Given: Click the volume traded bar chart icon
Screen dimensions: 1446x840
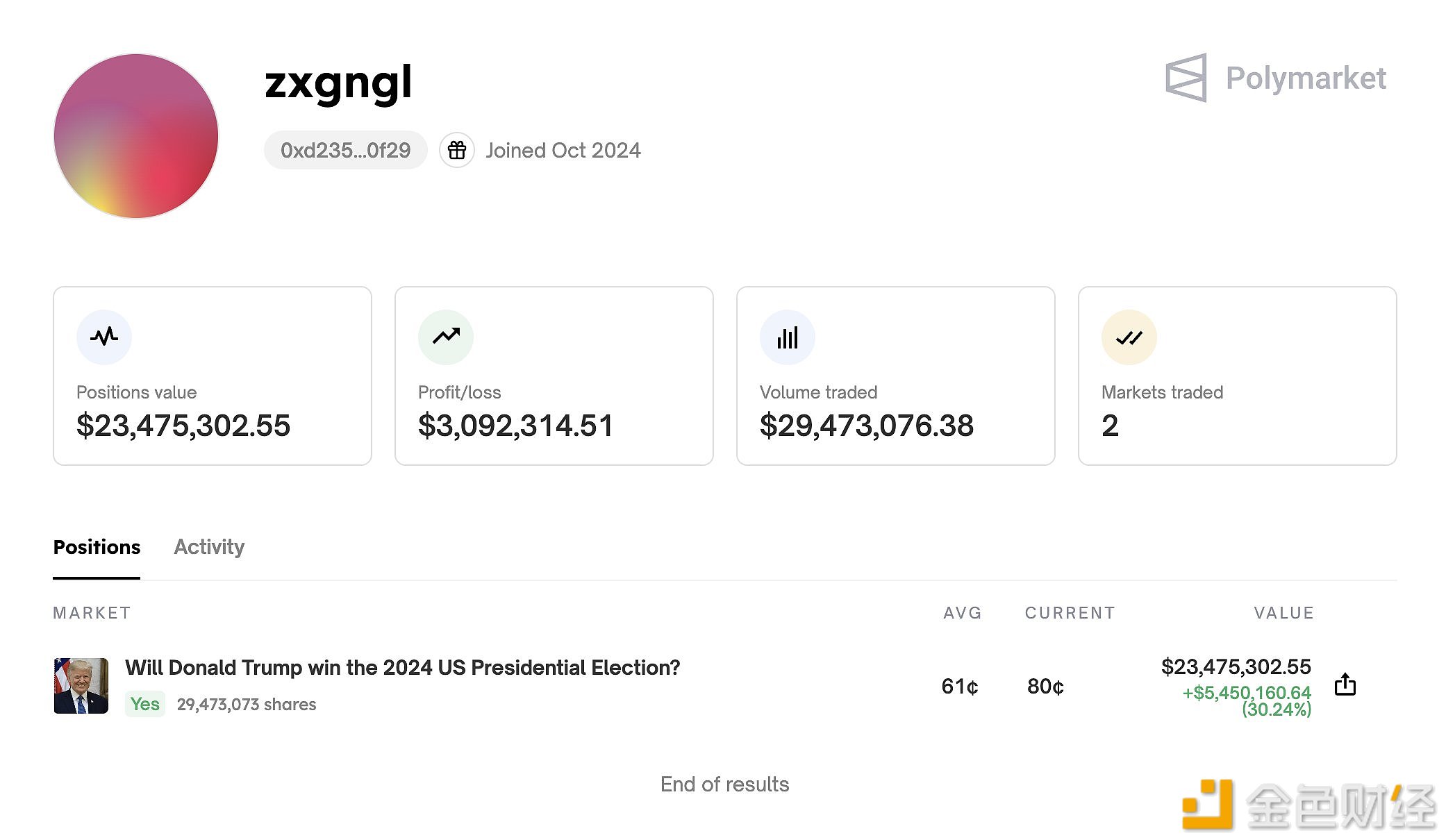Looking at the screenshot, I should 788,337.
